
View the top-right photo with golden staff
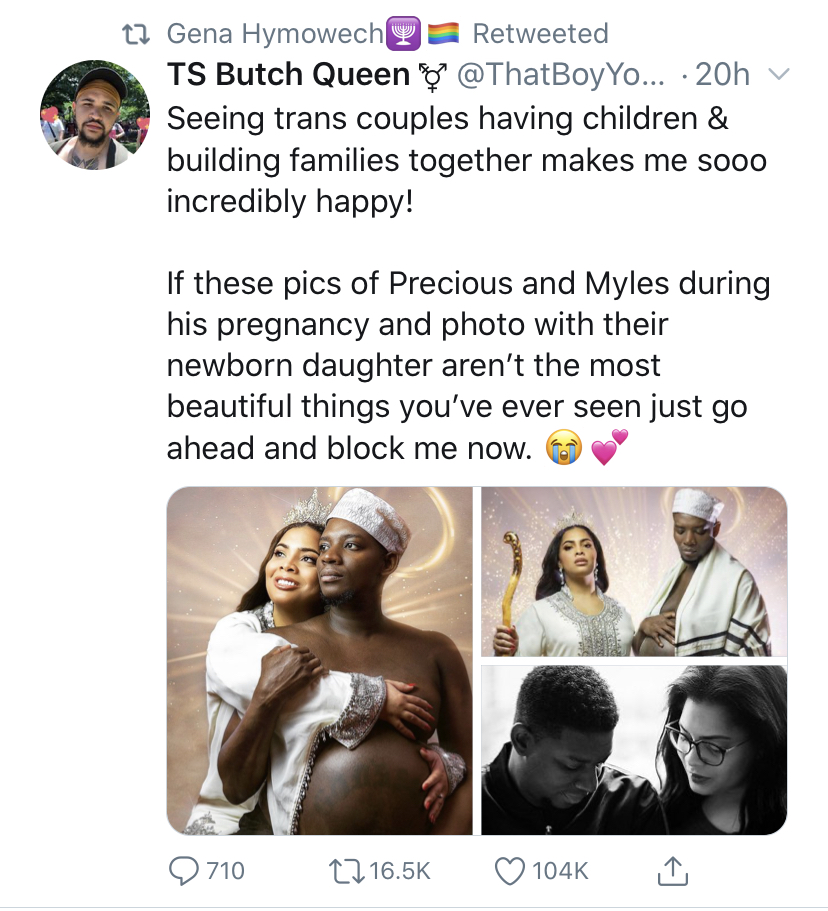pyautogui.click(x=634, y=571)
